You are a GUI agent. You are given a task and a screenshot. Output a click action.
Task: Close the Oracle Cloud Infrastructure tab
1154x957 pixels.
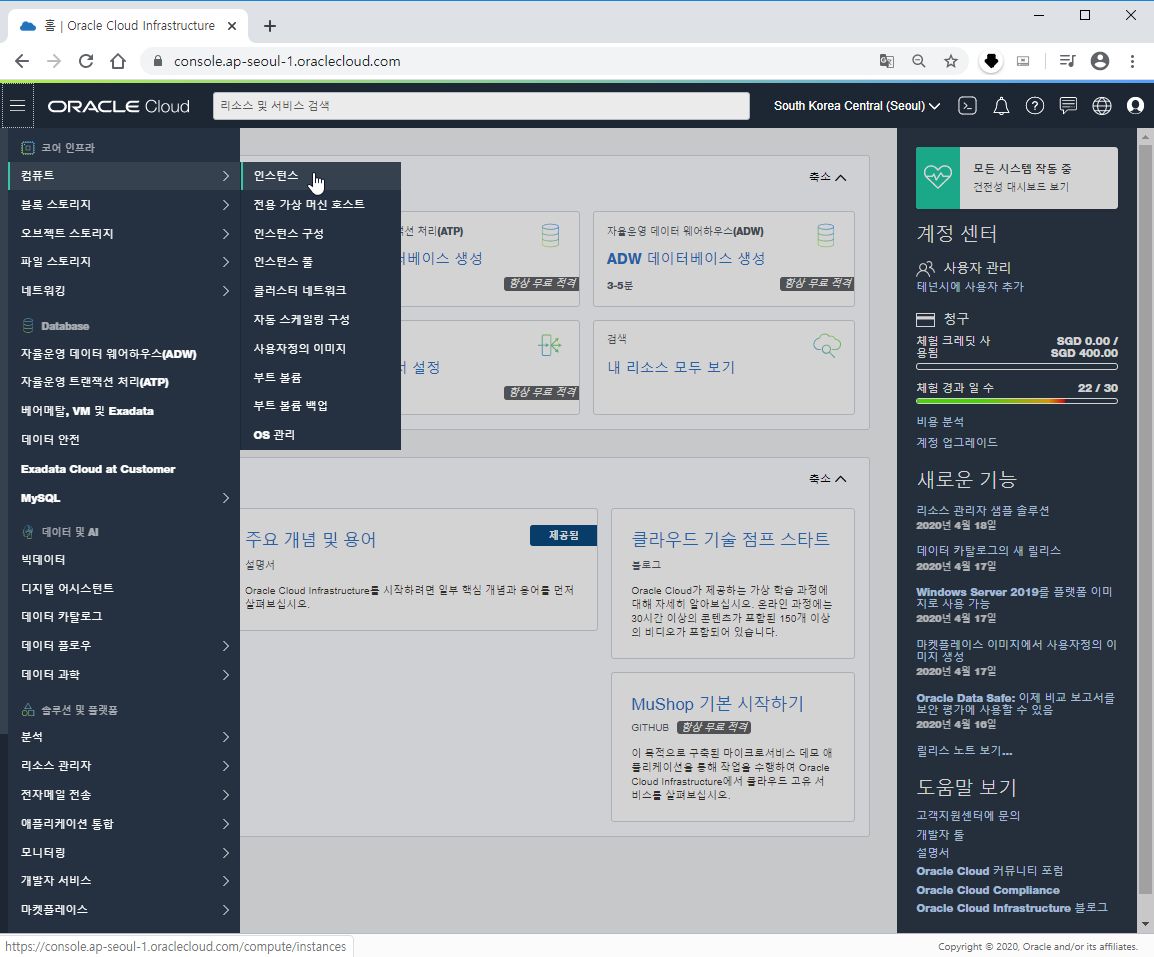click(x=232, y=26)
